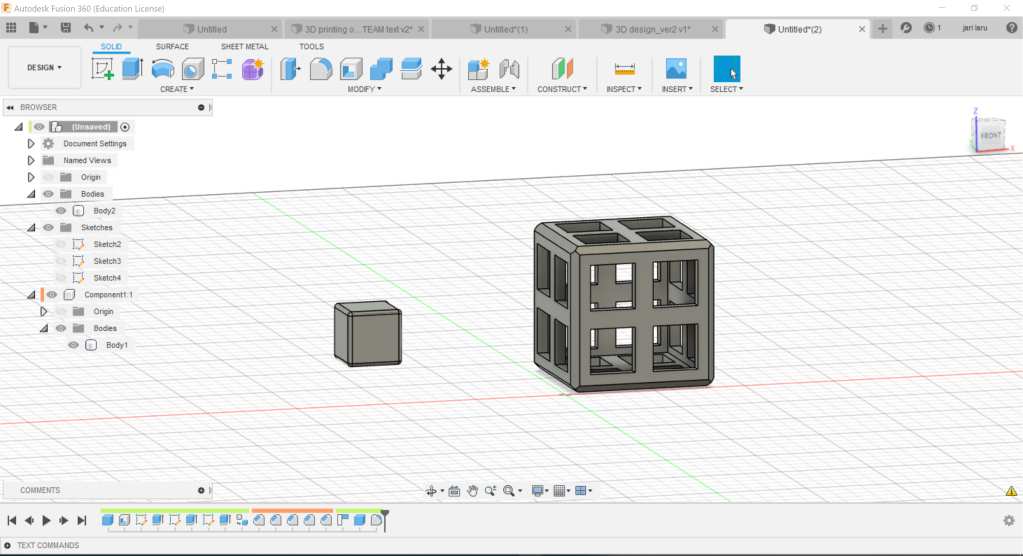The width and height of the screenshot is (1023, 556).
Task: Open the Orbit navigation tool
Action: (x=431, y=491)
